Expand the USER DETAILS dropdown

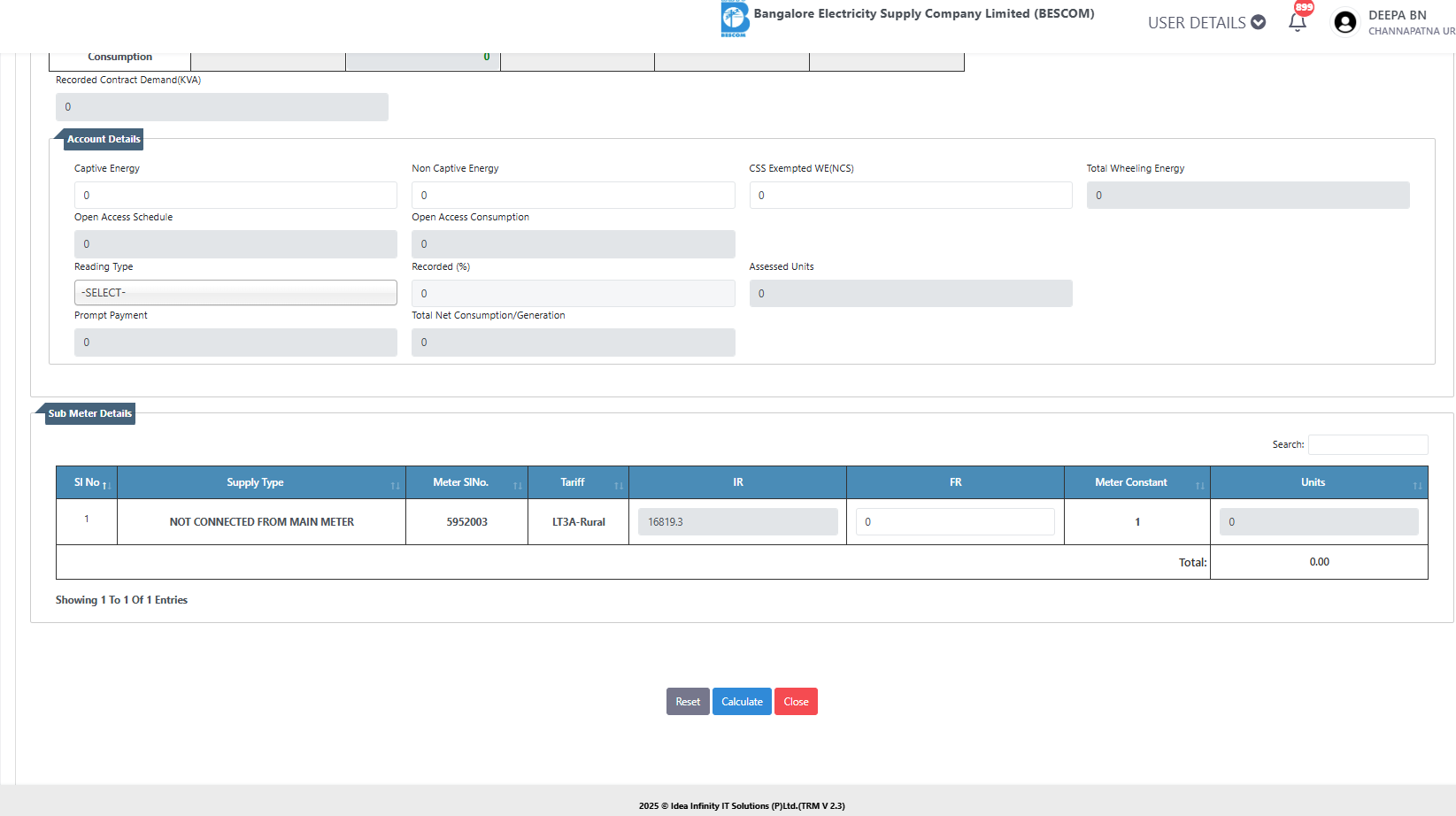point(1206,23)
